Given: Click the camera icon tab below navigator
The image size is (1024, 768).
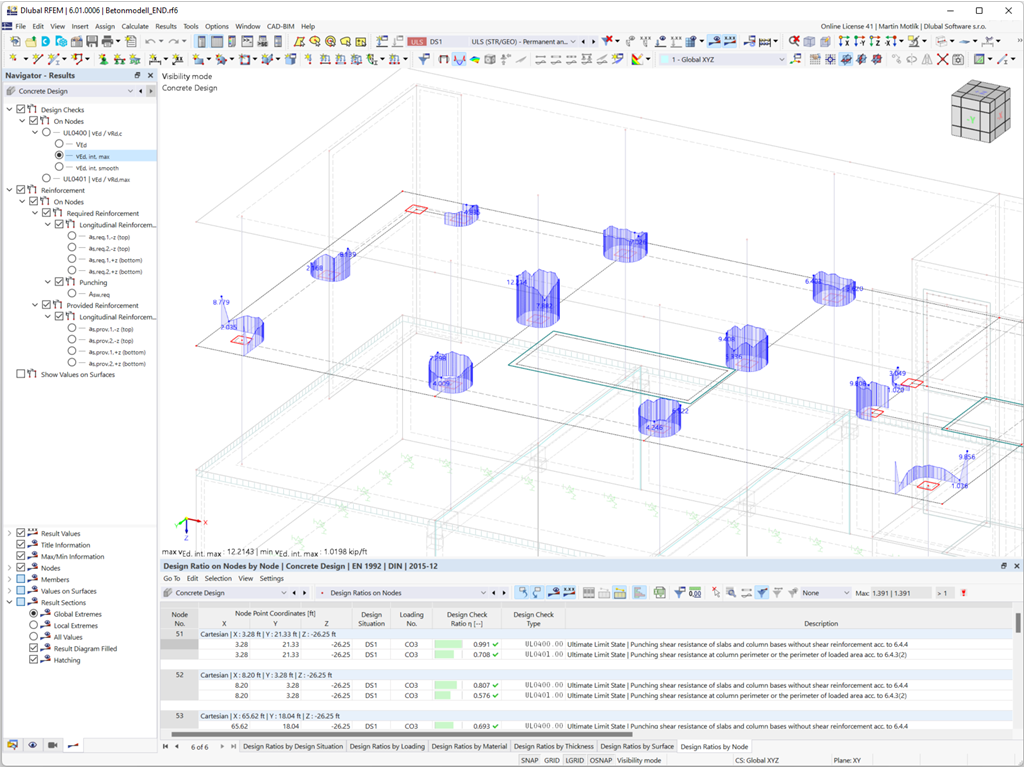Looking at the screenshot, I should tap(52, 745).
